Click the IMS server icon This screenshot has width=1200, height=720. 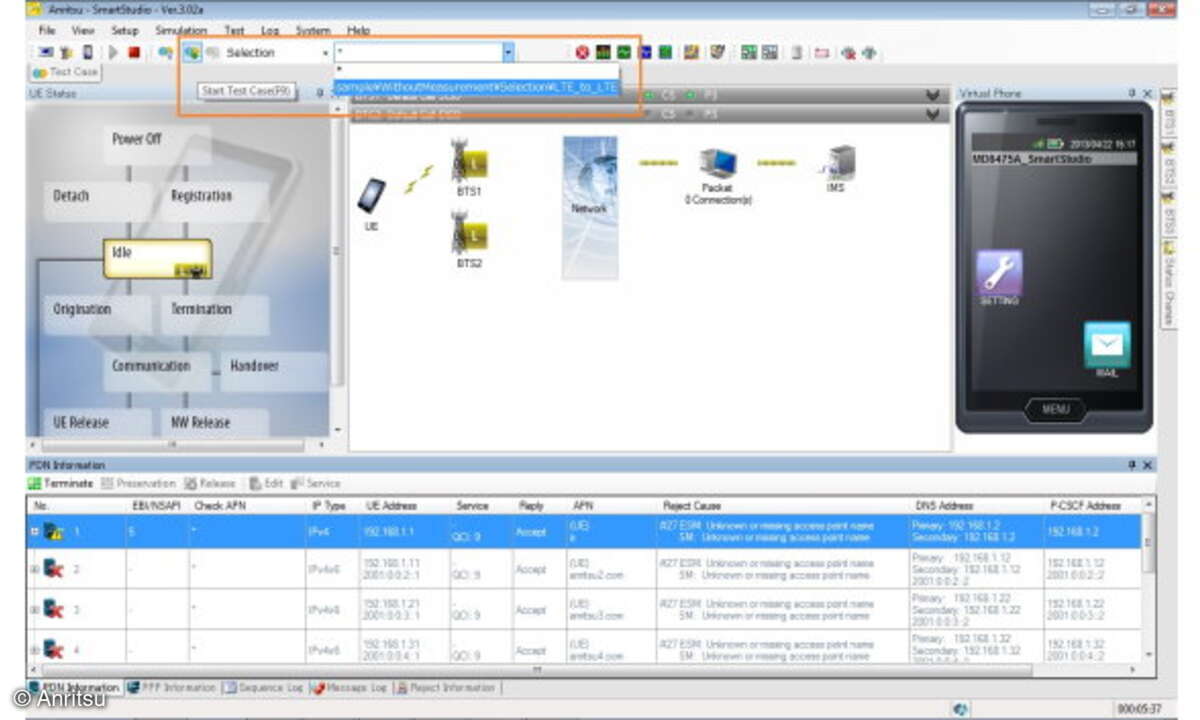click(837, 162)
